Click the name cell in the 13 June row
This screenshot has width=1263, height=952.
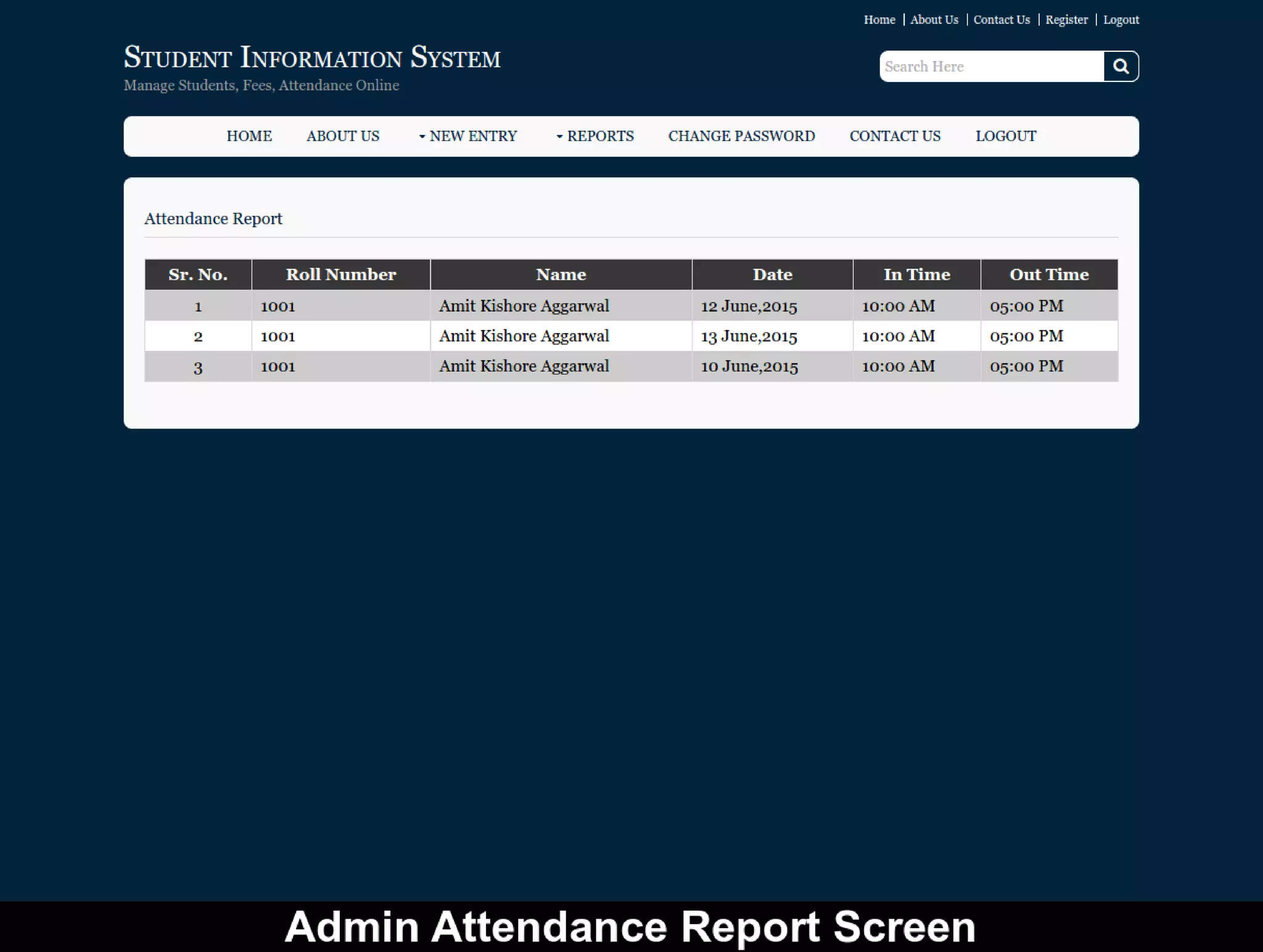[561, 336]
